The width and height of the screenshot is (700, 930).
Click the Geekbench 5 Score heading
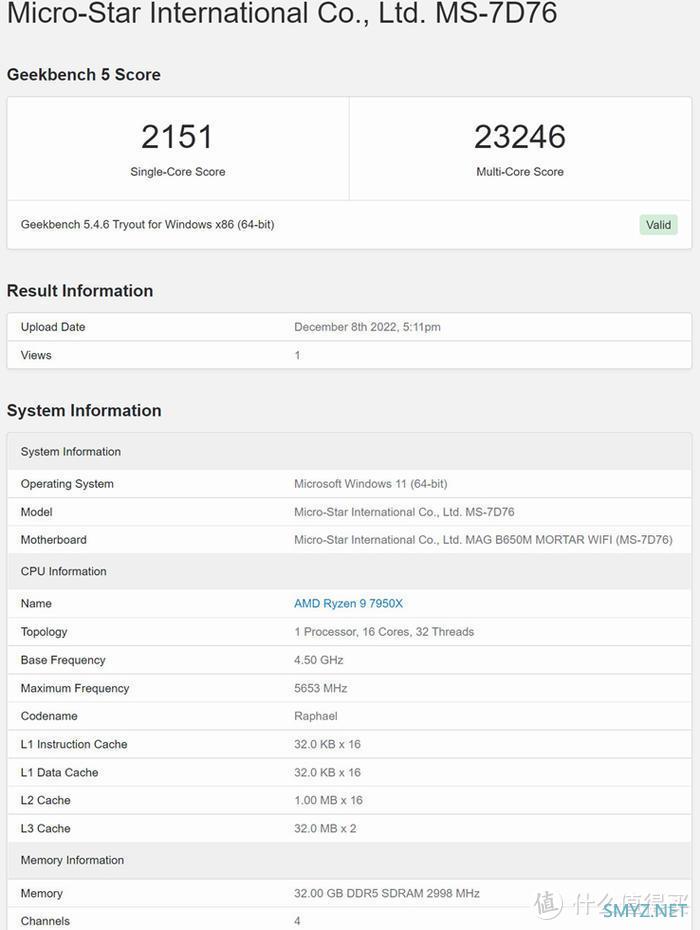click(84, 75)
